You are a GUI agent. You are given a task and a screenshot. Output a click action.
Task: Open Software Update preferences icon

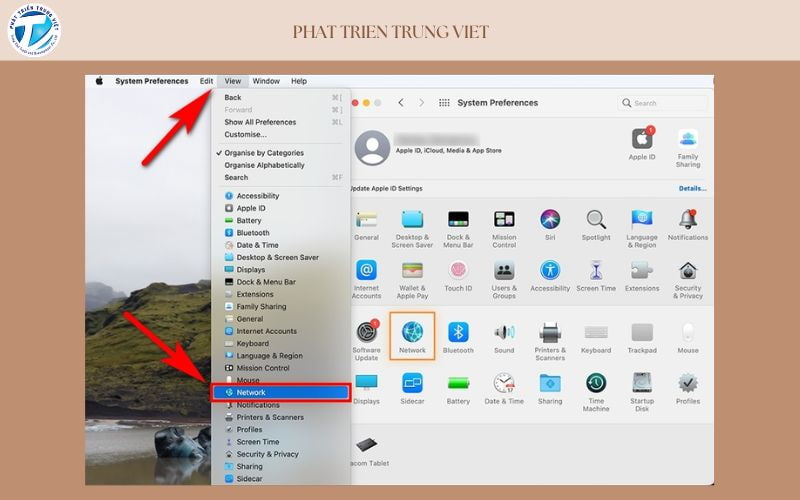366,333
